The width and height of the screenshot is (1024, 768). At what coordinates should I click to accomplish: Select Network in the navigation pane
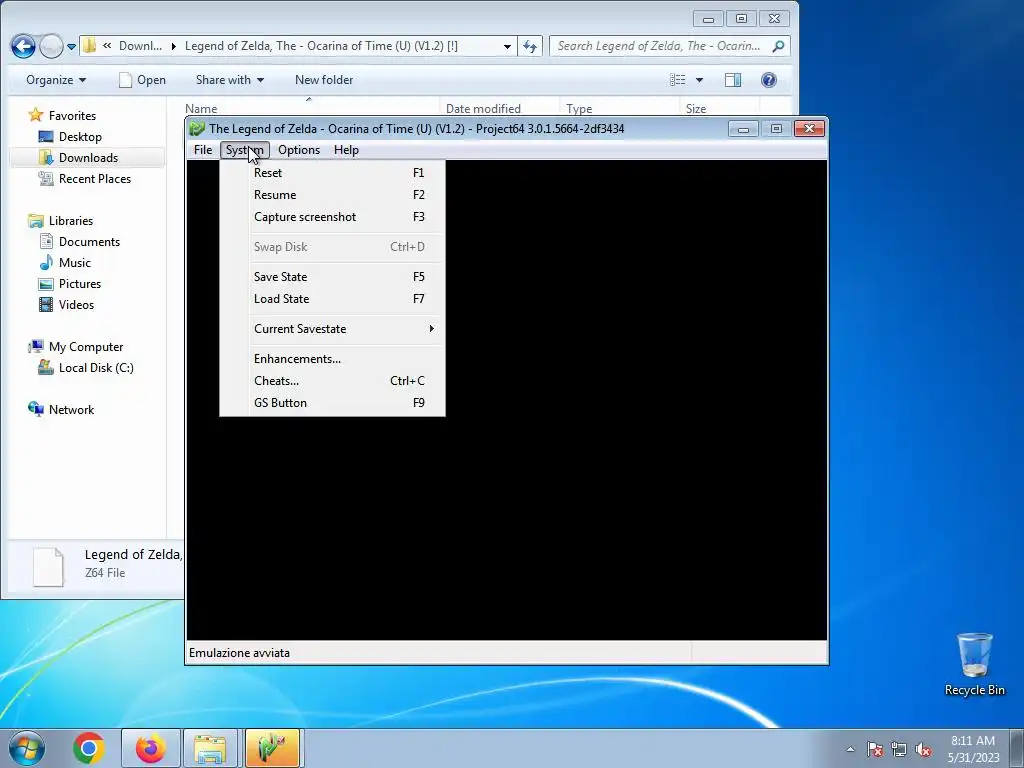[71, 409]
